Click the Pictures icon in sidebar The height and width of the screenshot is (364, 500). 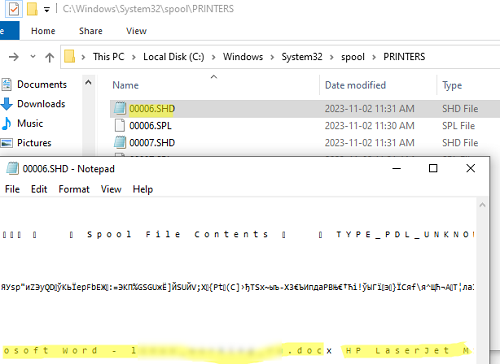click(x=6, y=143)
